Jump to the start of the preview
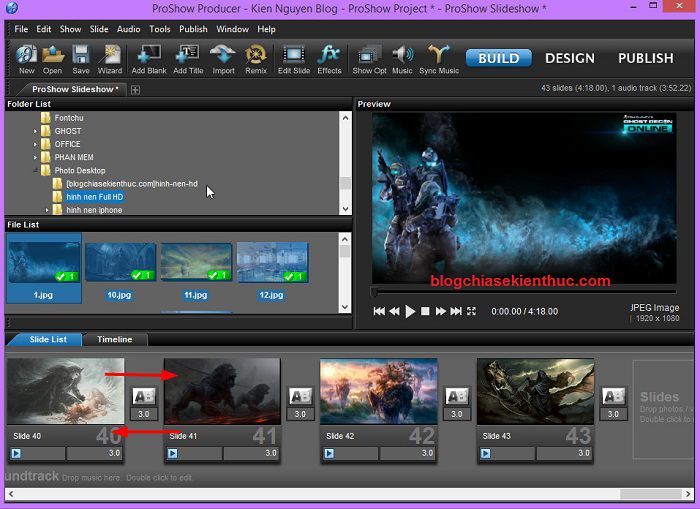700x509 pixels. [x=379, y=311]
